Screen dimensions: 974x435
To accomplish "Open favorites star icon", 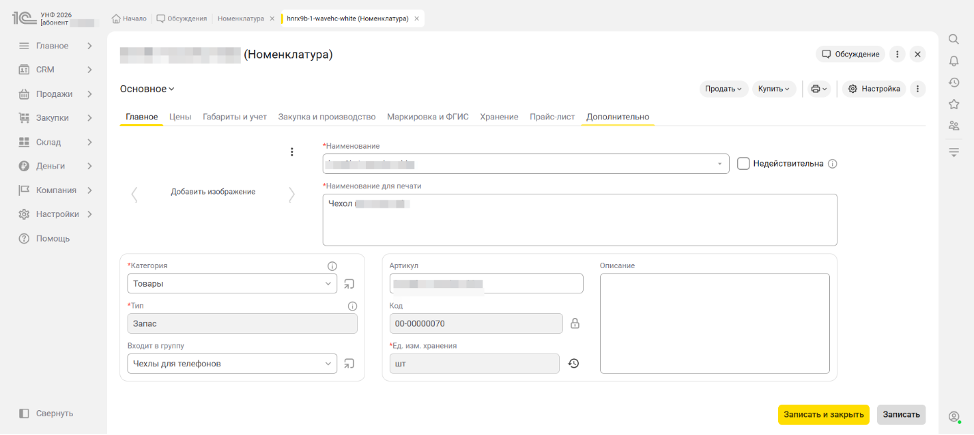I will pyautogui.click(x=954, y=104).
